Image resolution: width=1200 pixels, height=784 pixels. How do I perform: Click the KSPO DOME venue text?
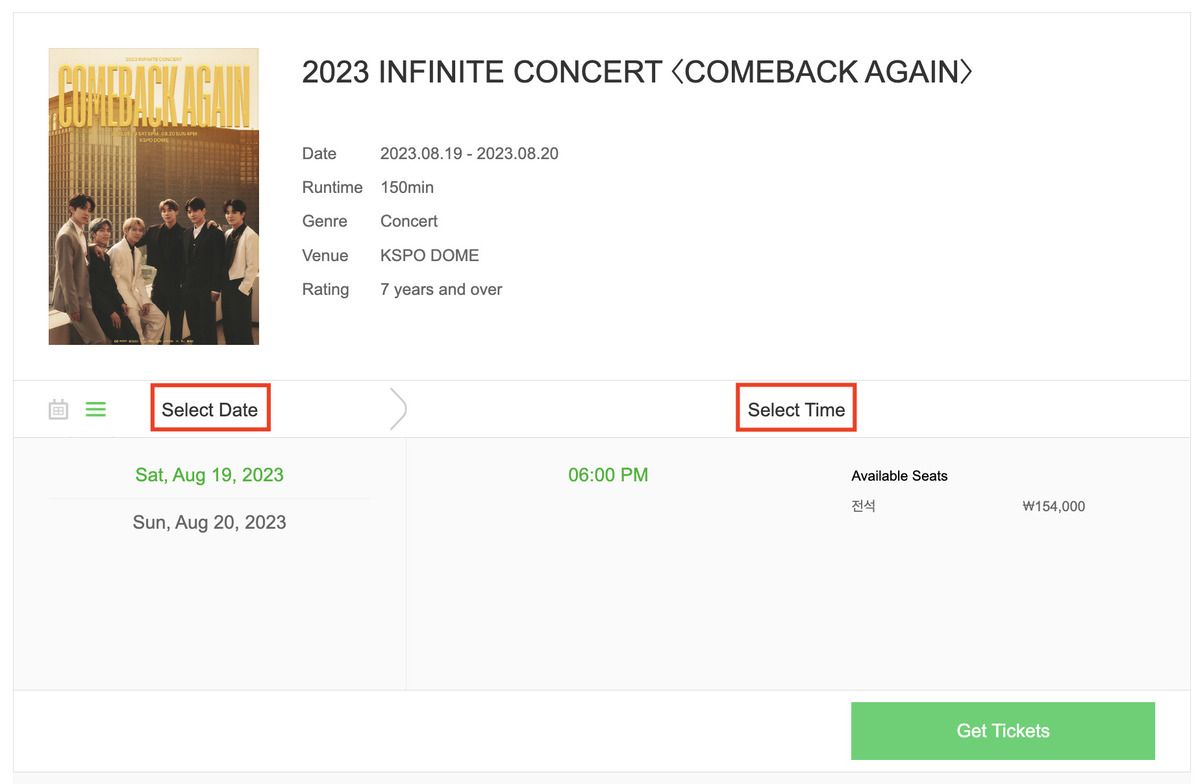pos(429,255)
